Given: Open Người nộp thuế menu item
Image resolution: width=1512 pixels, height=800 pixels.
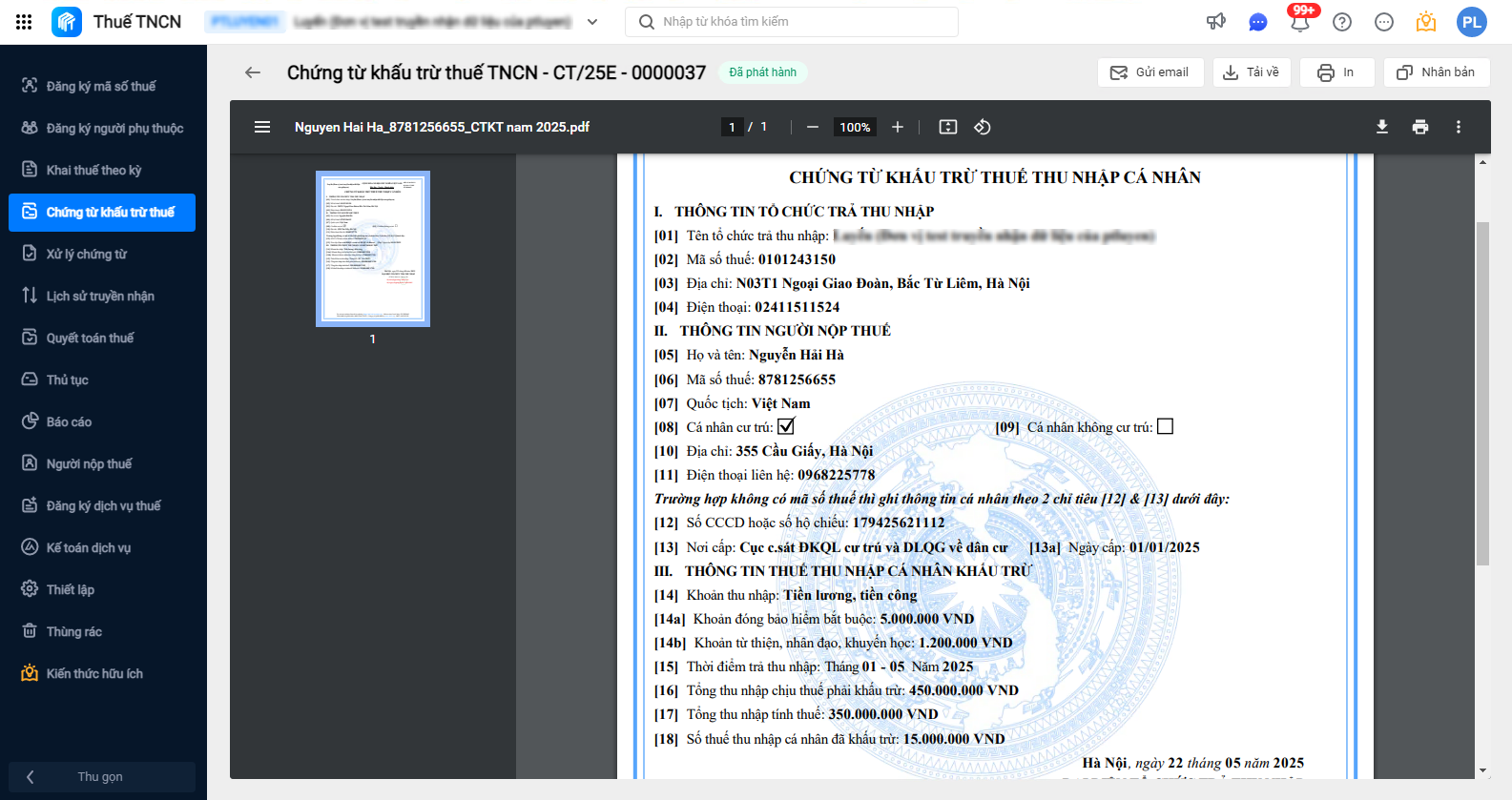Looking at the screenshot, I should [102, 463].
